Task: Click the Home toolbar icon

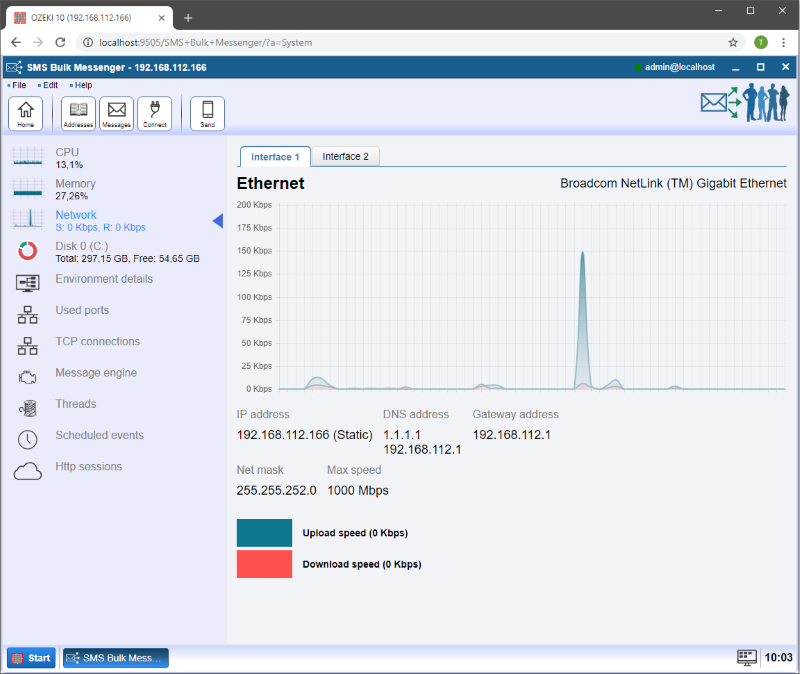Action: 25,113
